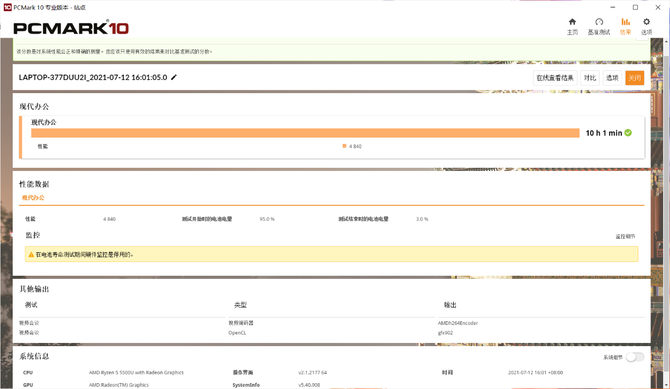Click the PCMark 10 logo

tap(71, 28)
